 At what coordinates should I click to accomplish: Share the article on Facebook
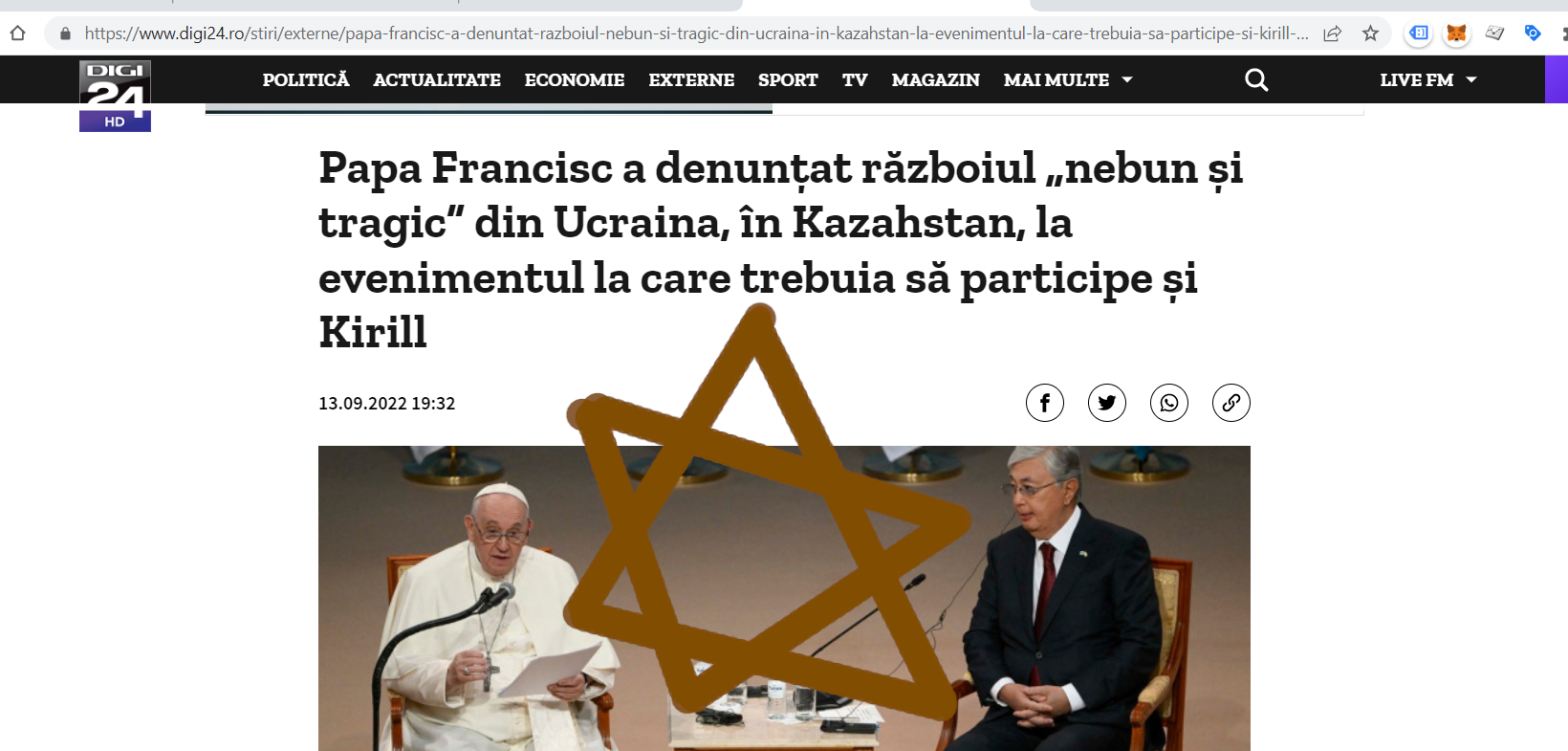1044,403
